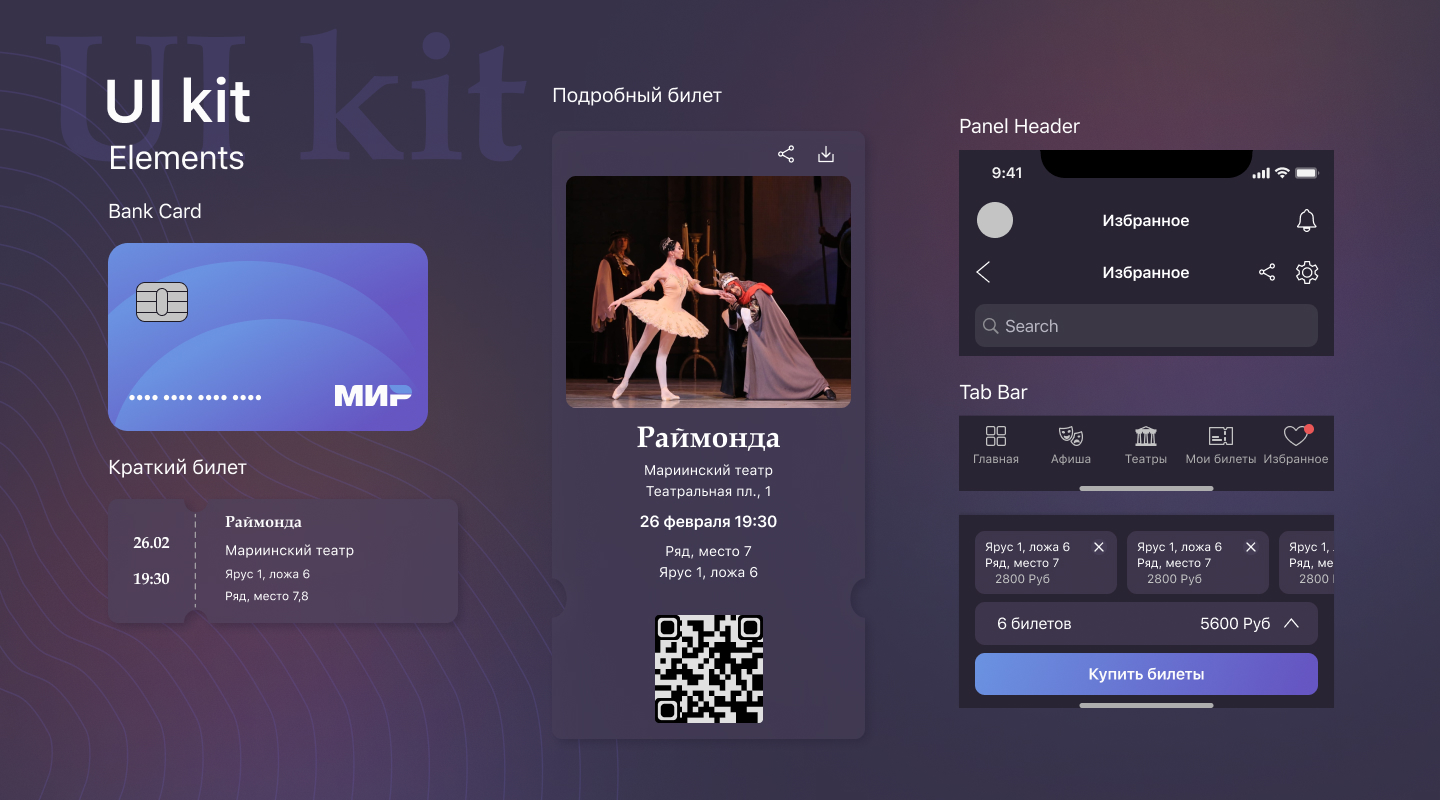This screenshot has height=800, width=1440.
Task: Remove the first seat ticket chip
Action: pyautogui.click(x=1099, y=547)
